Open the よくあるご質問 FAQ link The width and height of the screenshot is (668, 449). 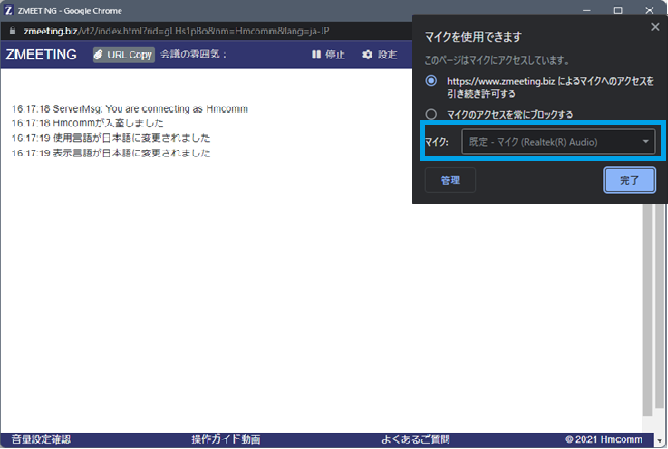(415, 440)
